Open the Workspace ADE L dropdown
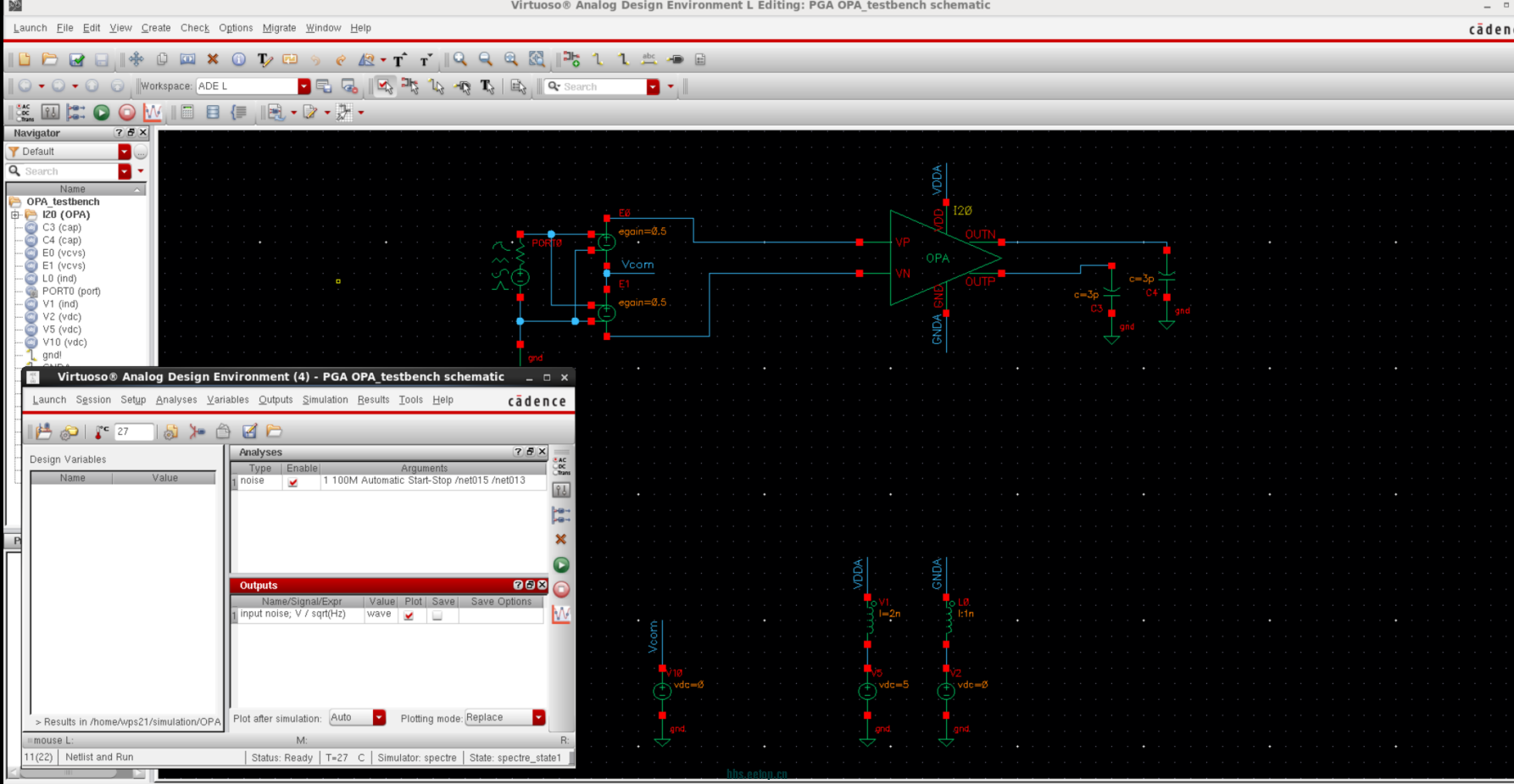This screenshot has width=1514, height=784. 303,86
